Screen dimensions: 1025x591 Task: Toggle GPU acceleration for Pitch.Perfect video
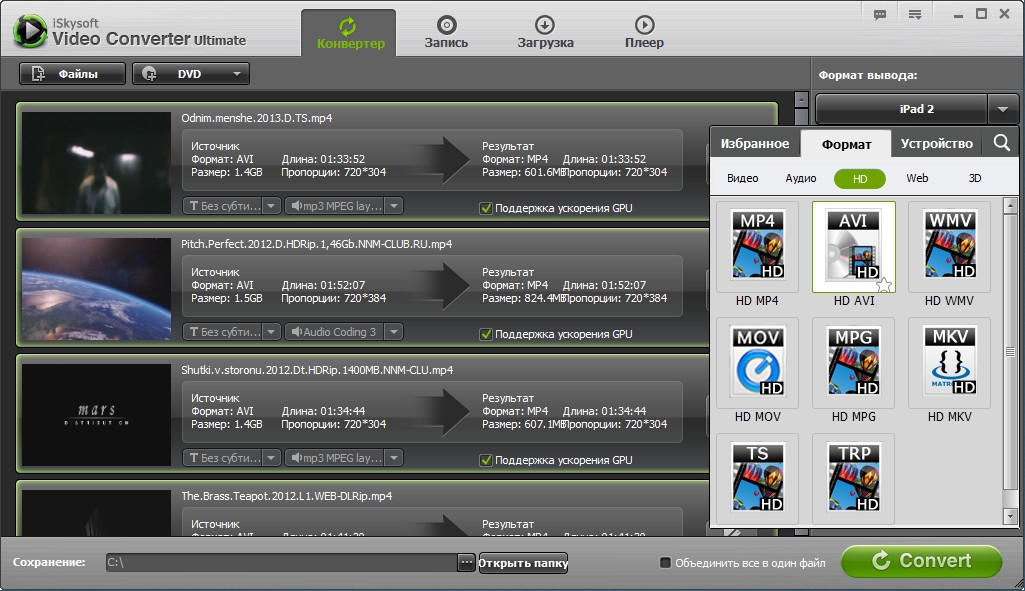coord(486,334)
